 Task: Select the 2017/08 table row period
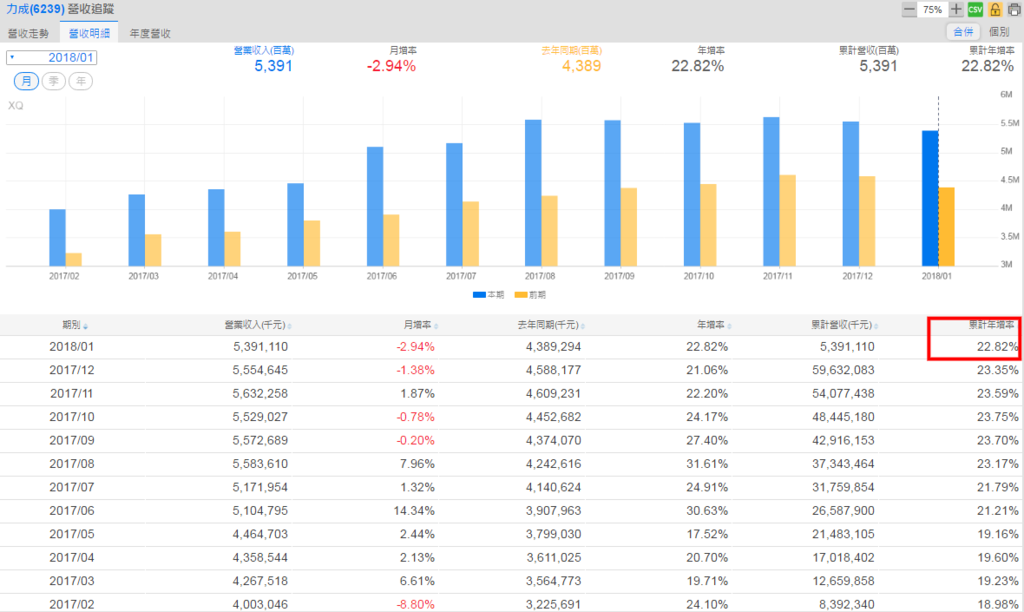(72, 464)
